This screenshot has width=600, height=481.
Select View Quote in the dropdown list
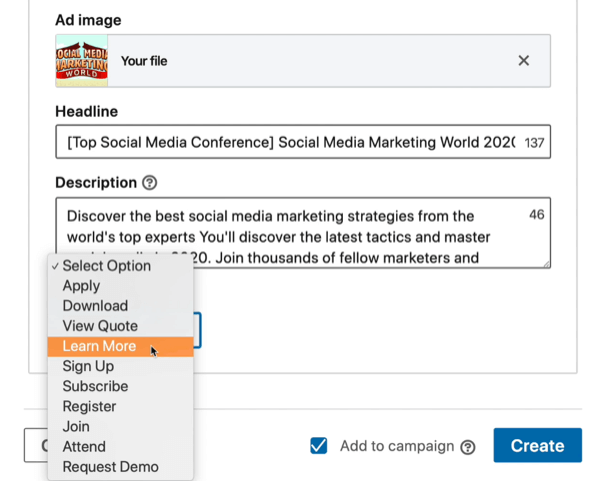pos(121,326)
